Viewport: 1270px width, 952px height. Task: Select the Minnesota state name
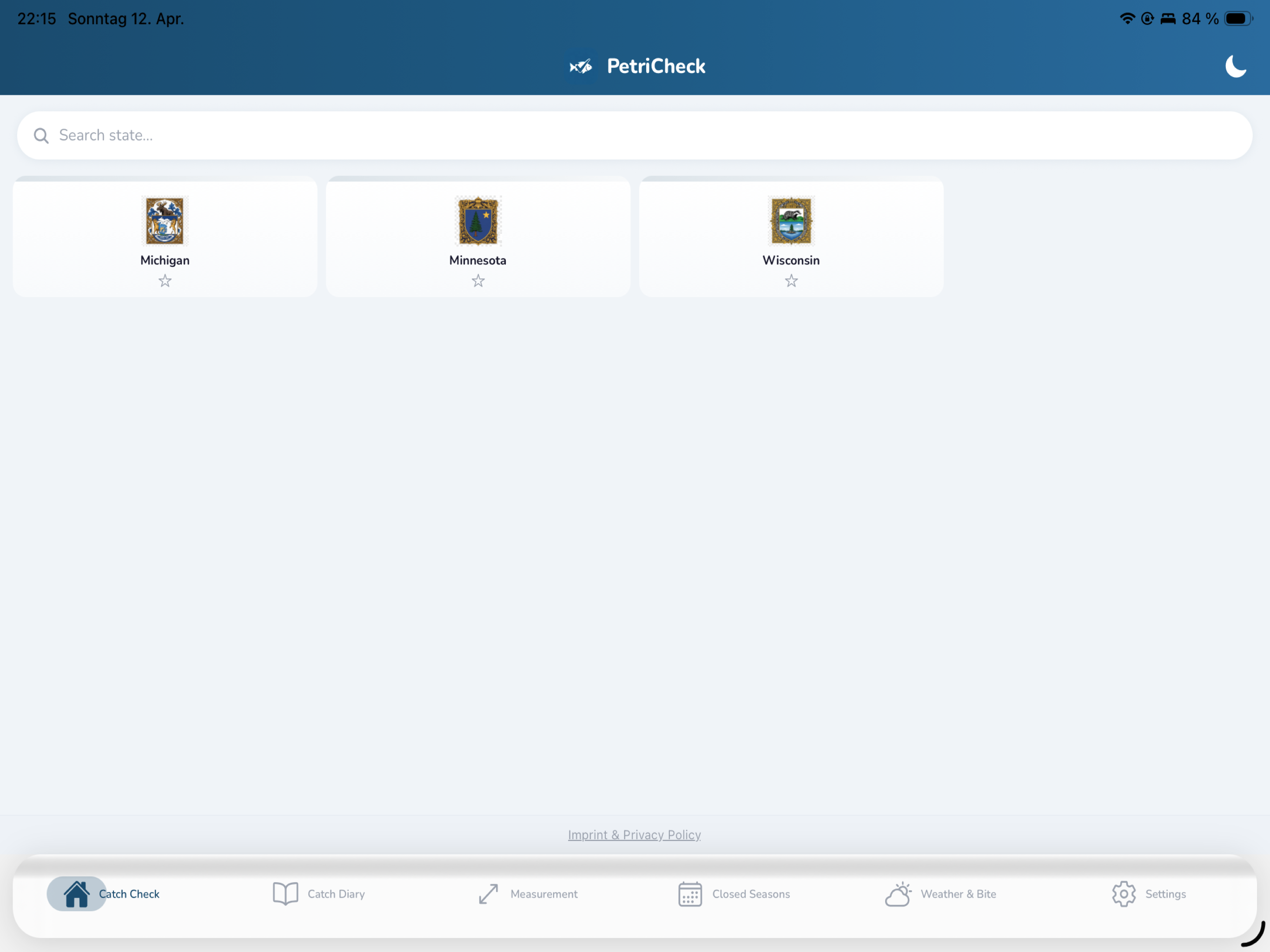coord(478,260)
